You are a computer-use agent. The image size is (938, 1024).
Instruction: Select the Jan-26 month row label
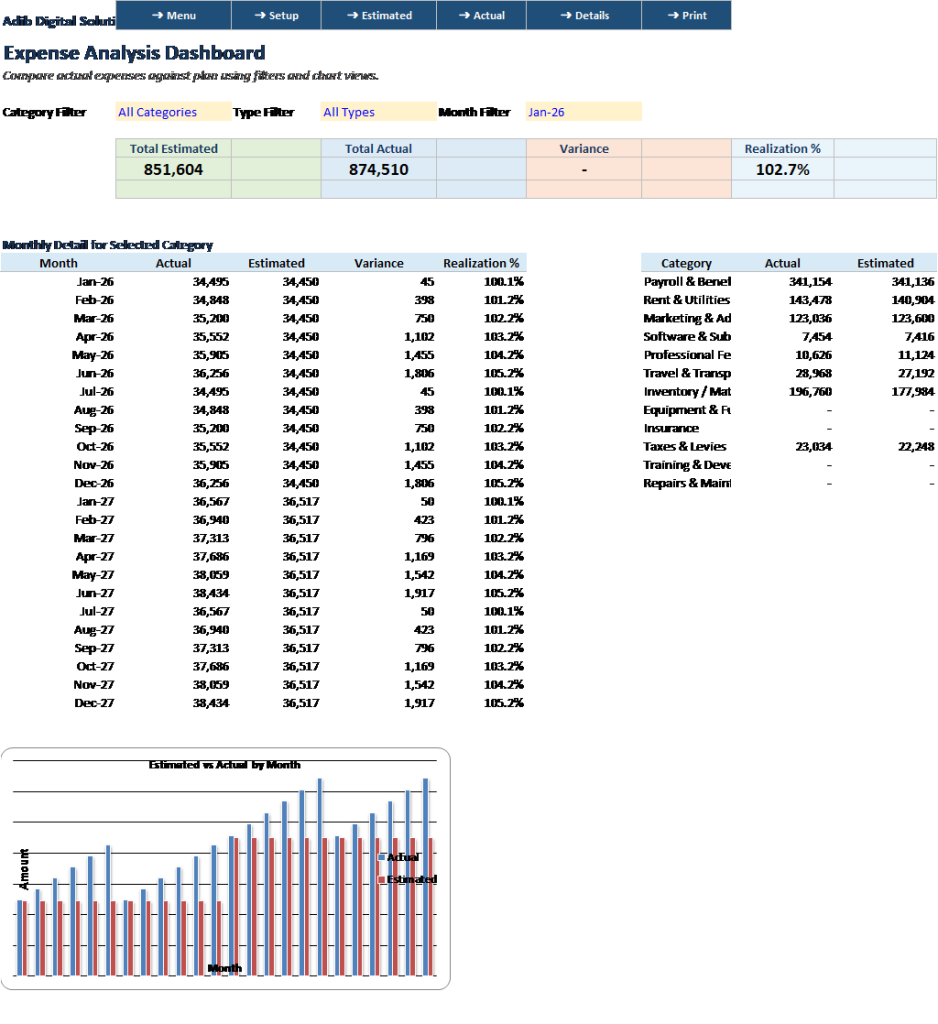95,281
